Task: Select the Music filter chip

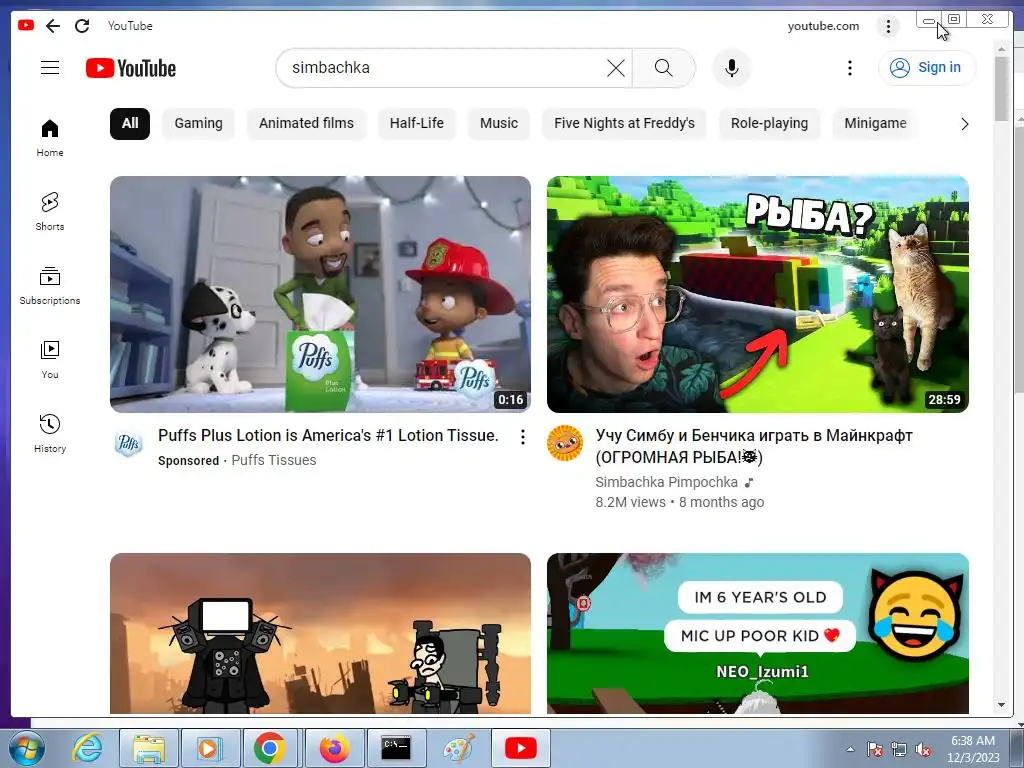Action: [x=499, y=123]
